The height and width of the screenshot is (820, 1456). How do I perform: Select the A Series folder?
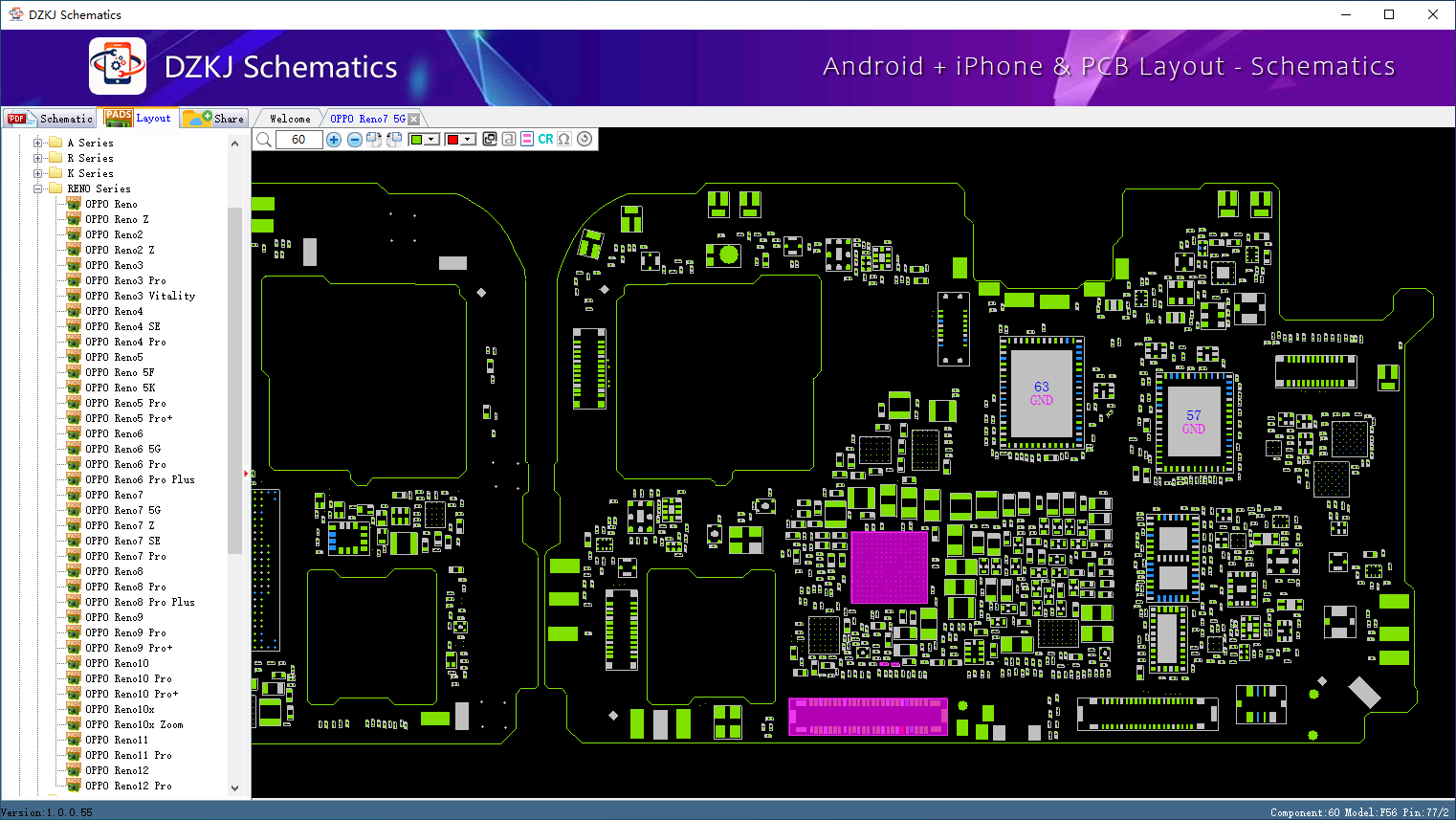pyautogui.click(x=90, y=143)
